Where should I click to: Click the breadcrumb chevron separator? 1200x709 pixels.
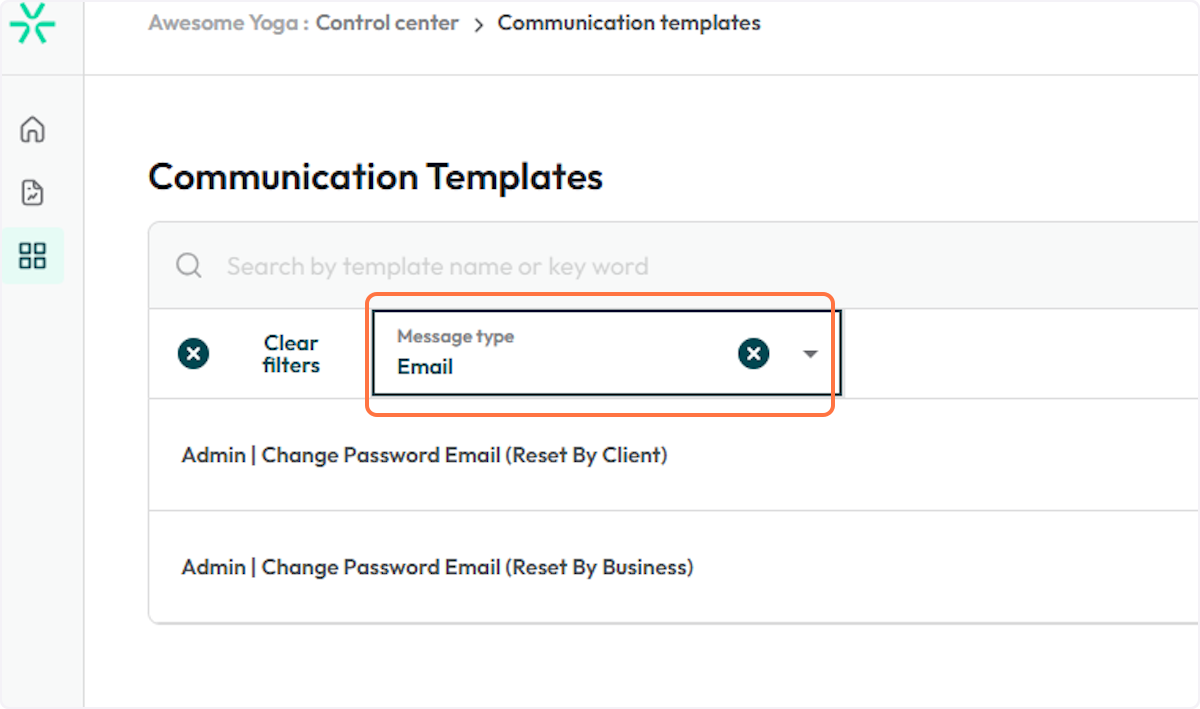pyautogui.click(x=478, y=24)
